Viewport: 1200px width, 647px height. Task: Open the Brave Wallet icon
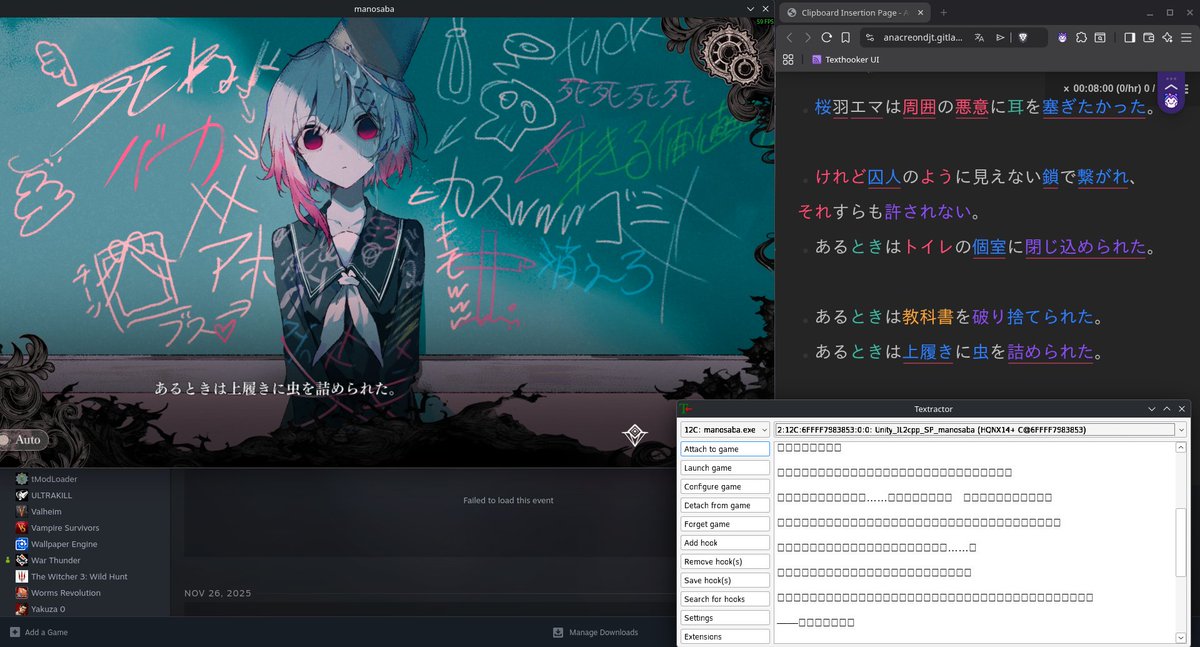[x=1148, y=37]
